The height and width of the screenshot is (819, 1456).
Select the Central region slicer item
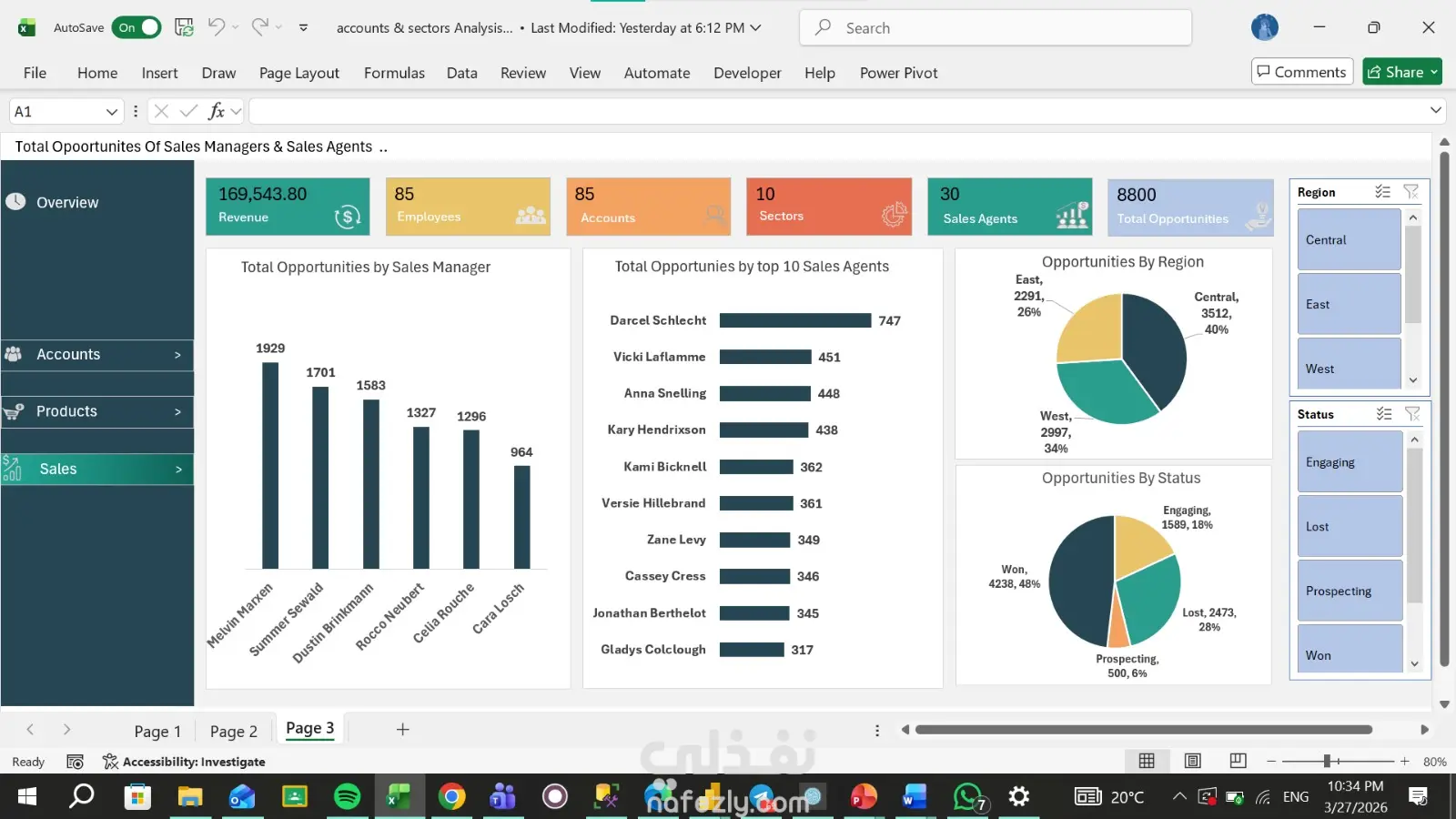pos(1349,239)
